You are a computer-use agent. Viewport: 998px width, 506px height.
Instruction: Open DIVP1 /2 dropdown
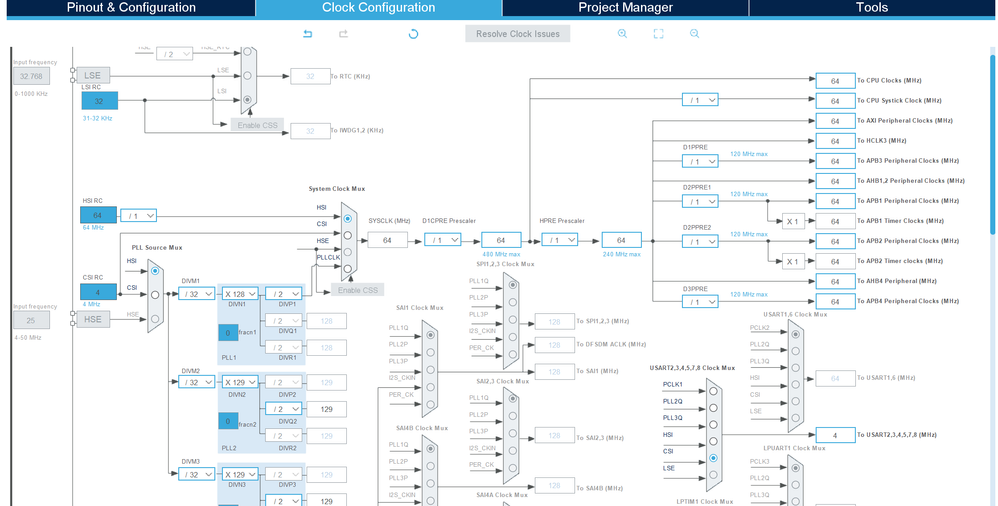[x=283, y=294]
